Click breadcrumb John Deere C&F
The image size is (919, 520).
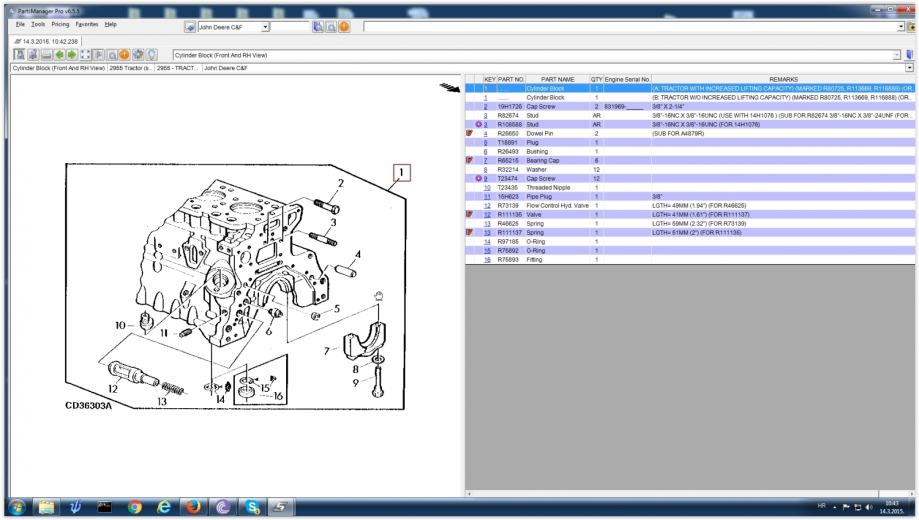click(x=226, y=69)
